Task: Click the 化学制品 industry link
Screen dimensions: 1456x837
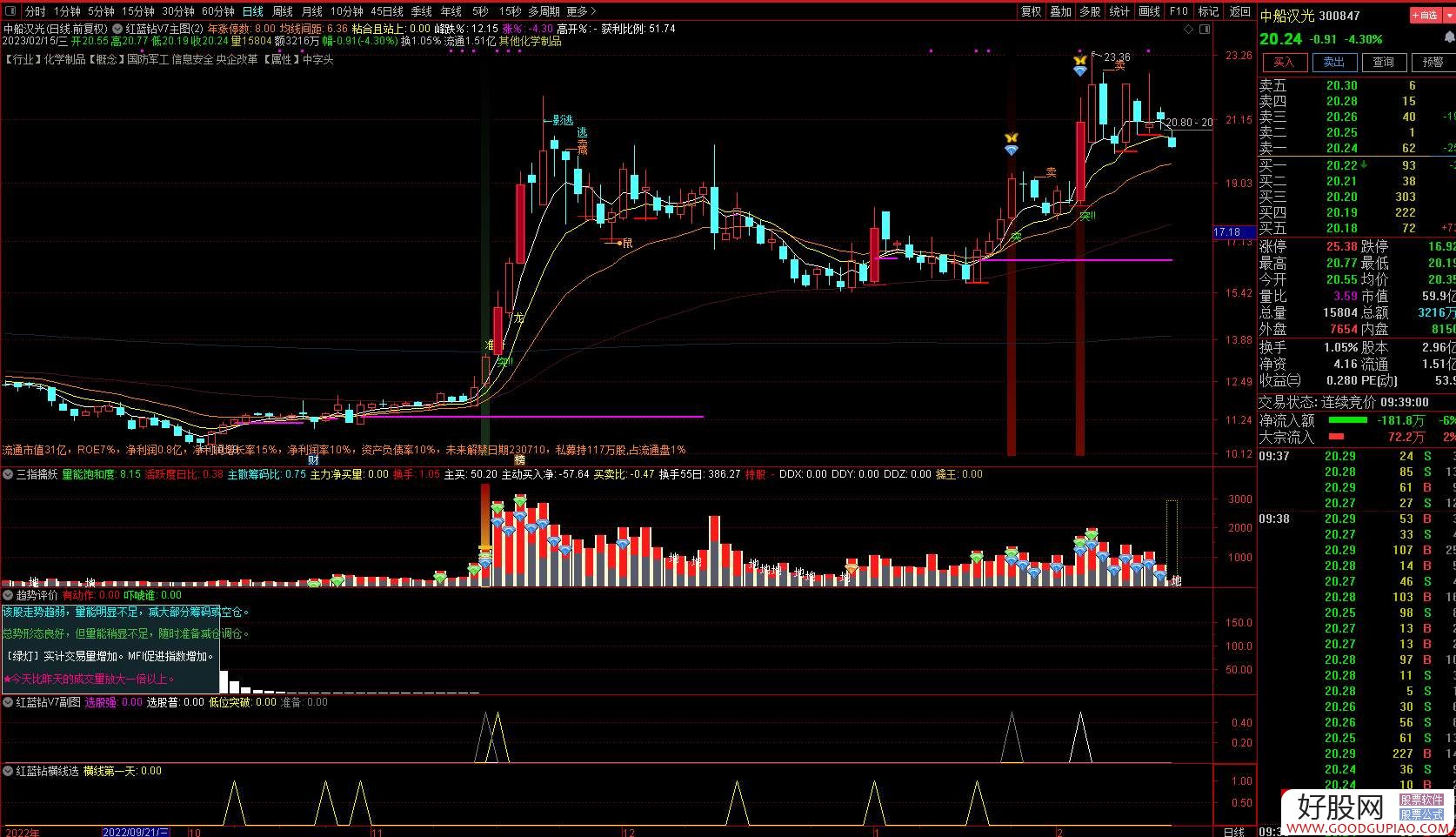Action: pos(65,59)
